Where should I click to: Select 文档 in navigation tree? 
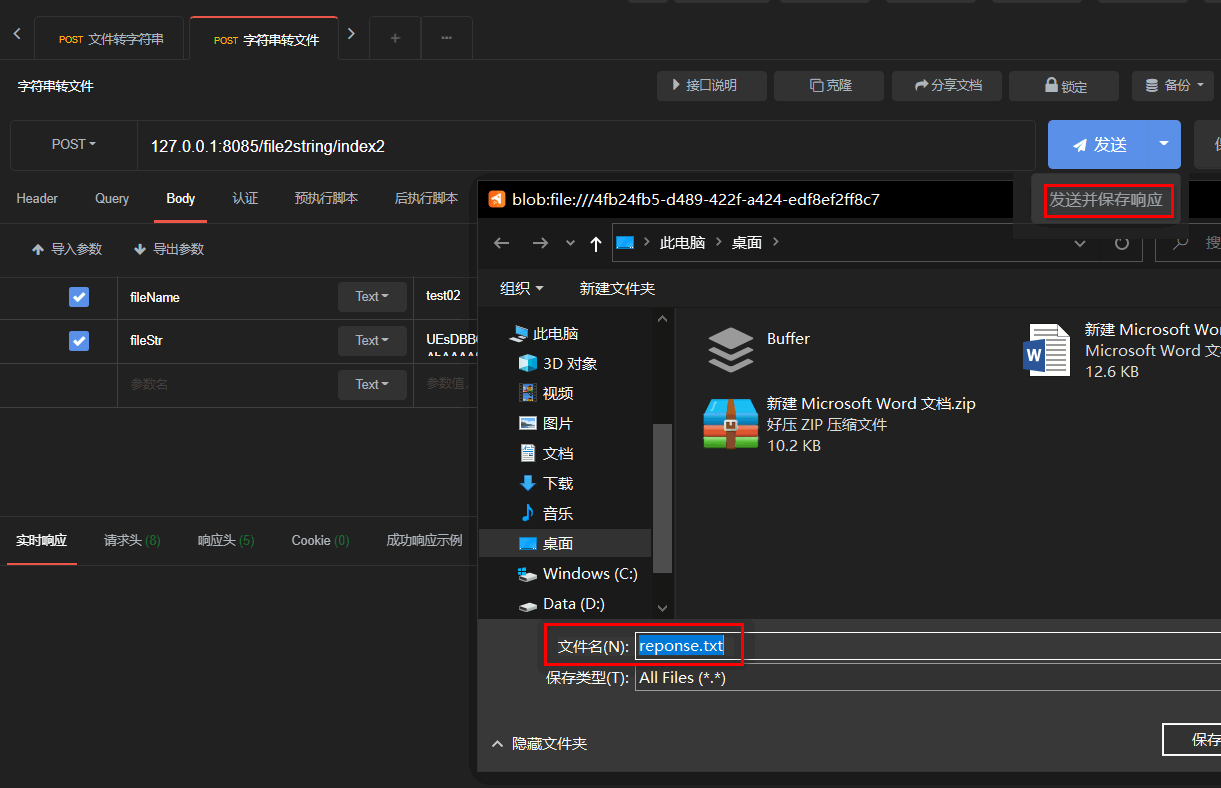[x=546, y=454]
